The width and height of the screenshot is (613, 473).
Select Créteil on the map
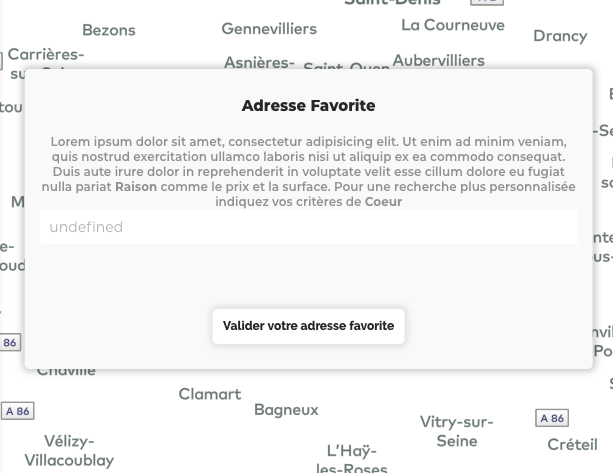point(572,444)
